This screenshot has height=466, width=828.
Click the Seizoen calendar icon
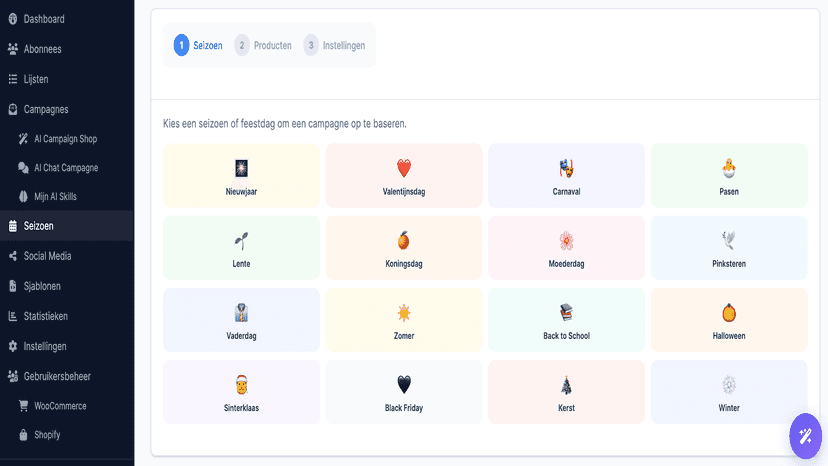[x=13, y=226]
